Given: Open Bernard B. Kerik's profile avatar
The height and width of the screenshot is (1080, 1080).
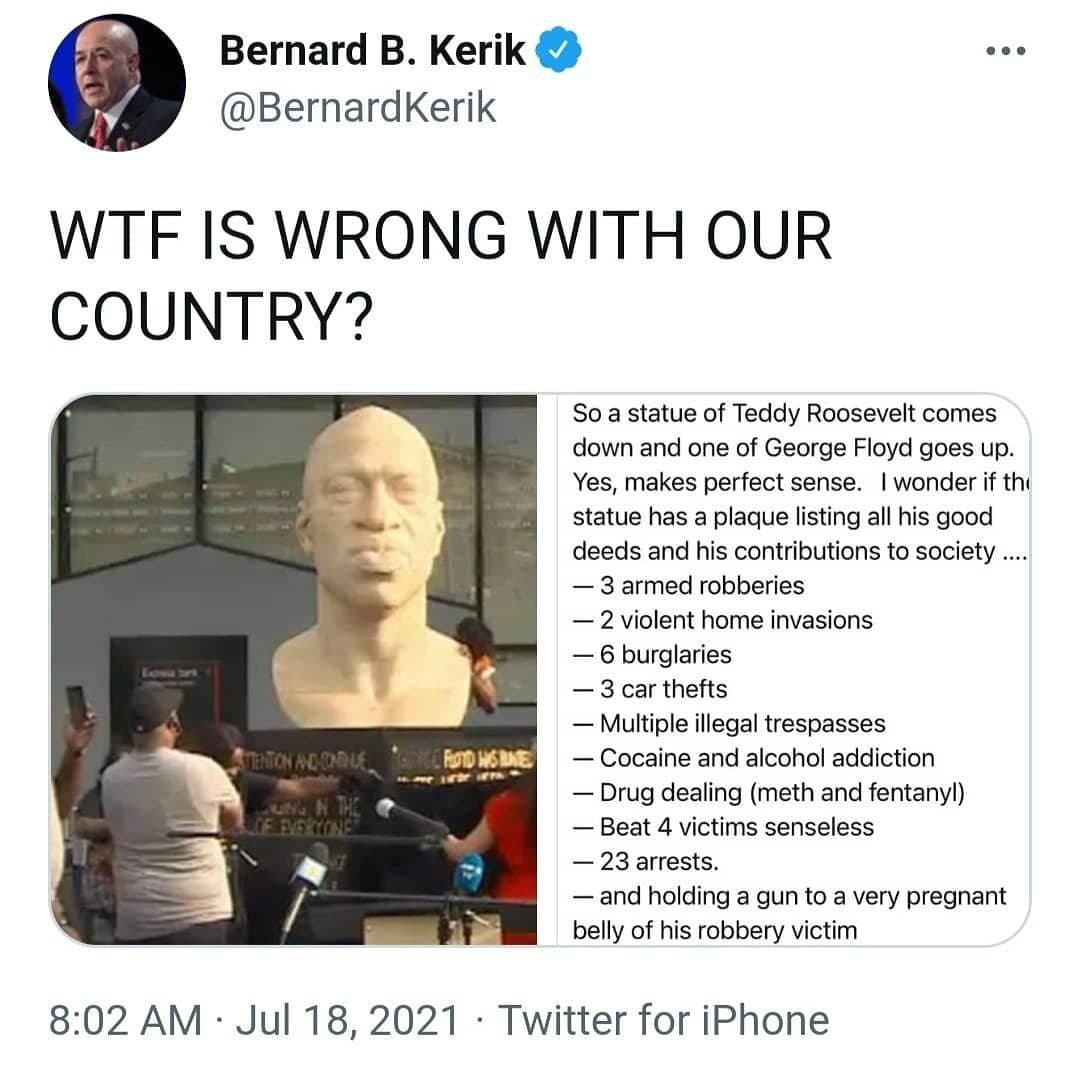Looking at the screenshot, I should click(x=117, y=83).
